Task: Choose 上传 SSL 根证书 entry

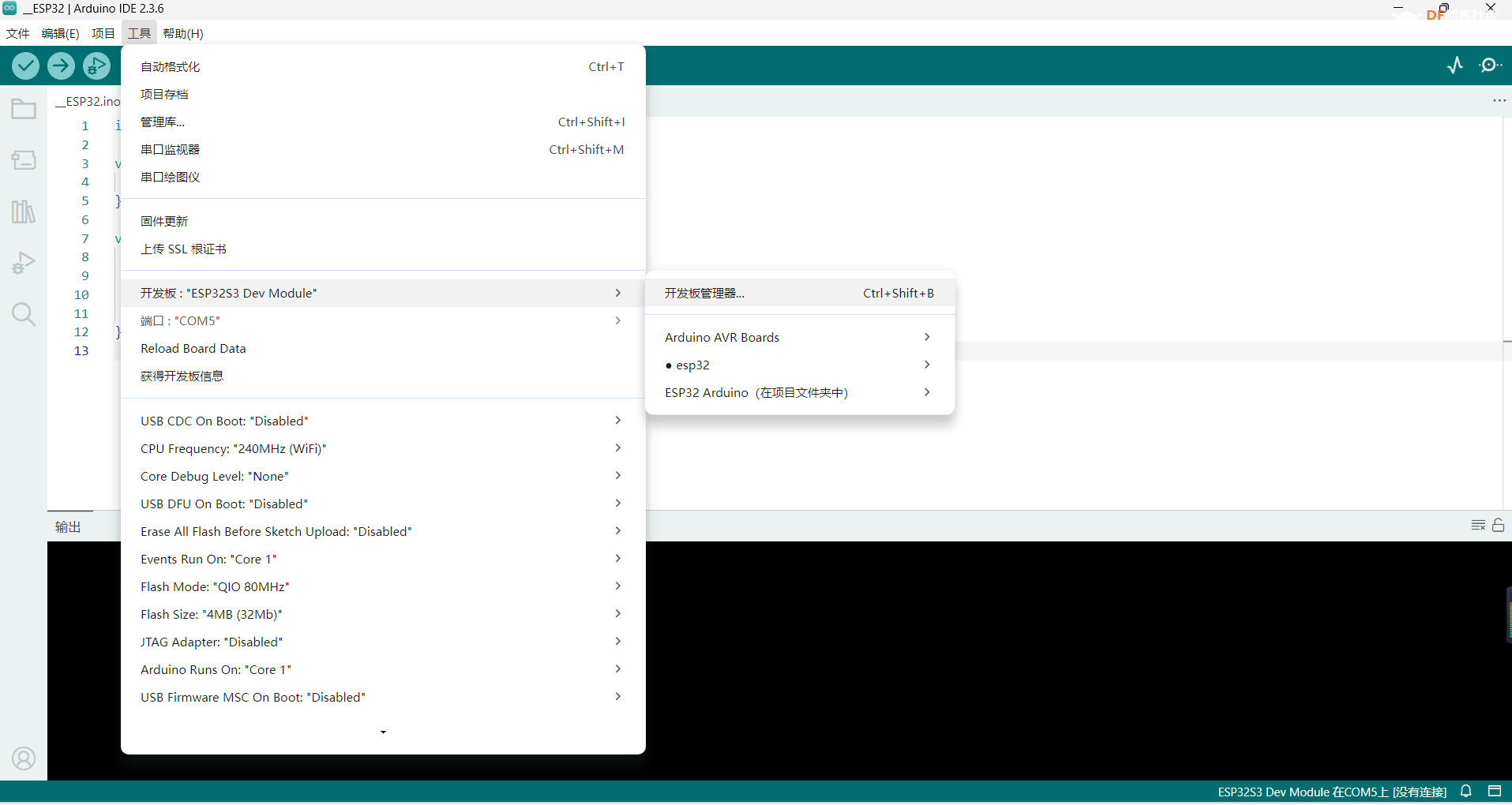Action: [x=383, y=249]
